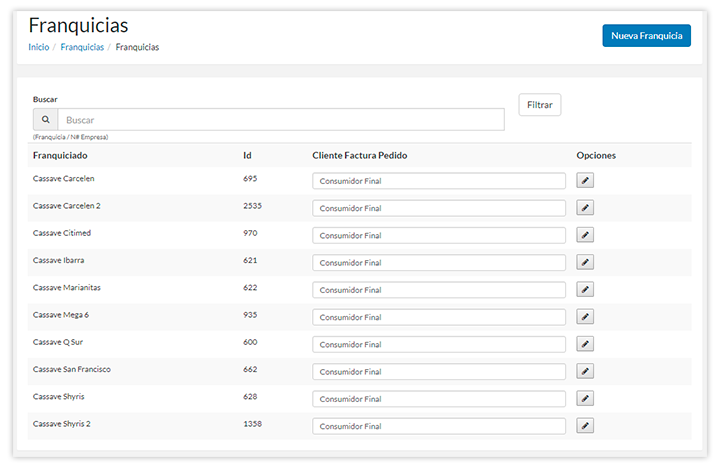
Task: Click the magnifier search icon
Action: click(x=45, y=120)
